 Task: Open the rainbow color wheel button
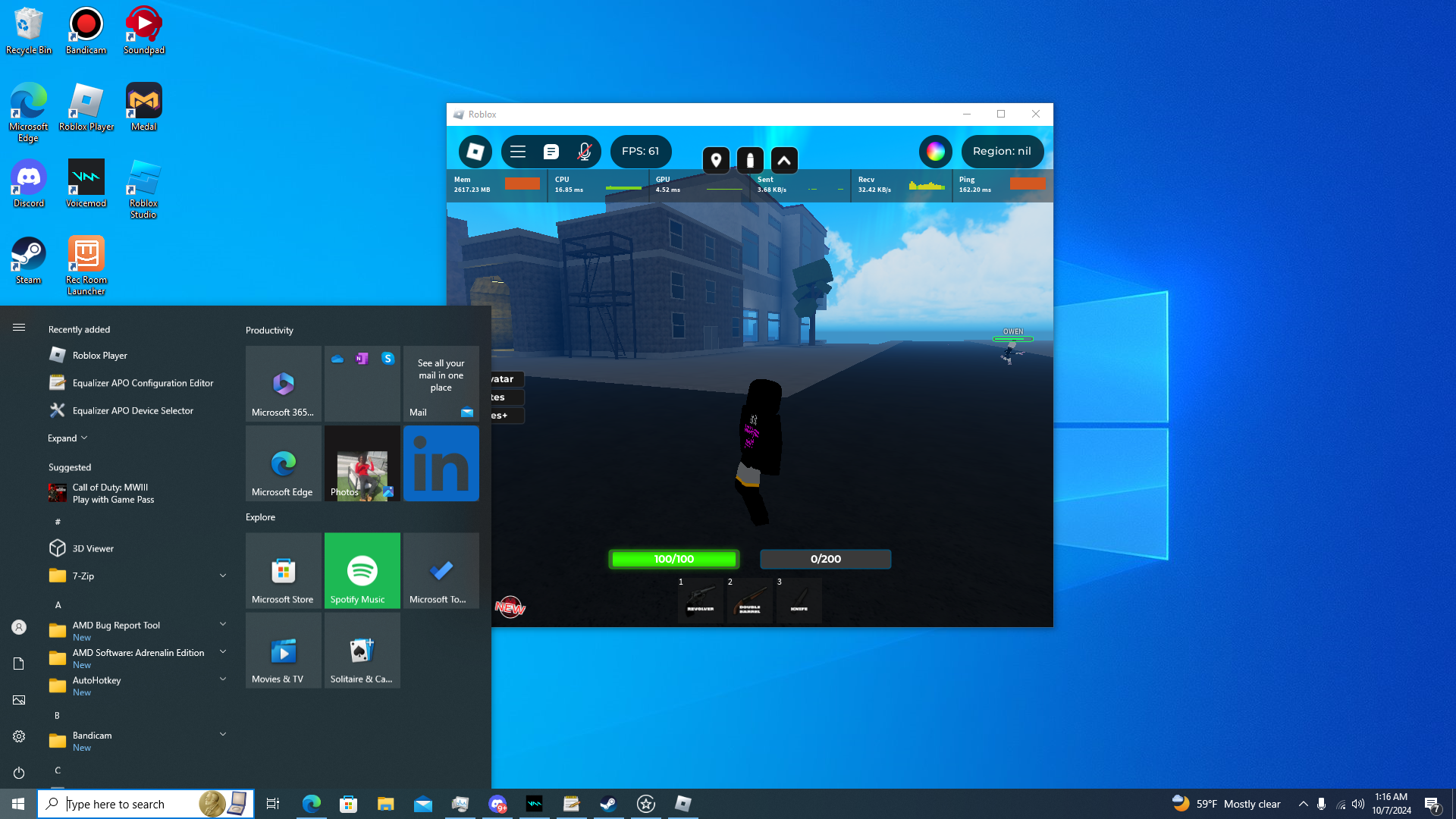(x=935, y=152)
